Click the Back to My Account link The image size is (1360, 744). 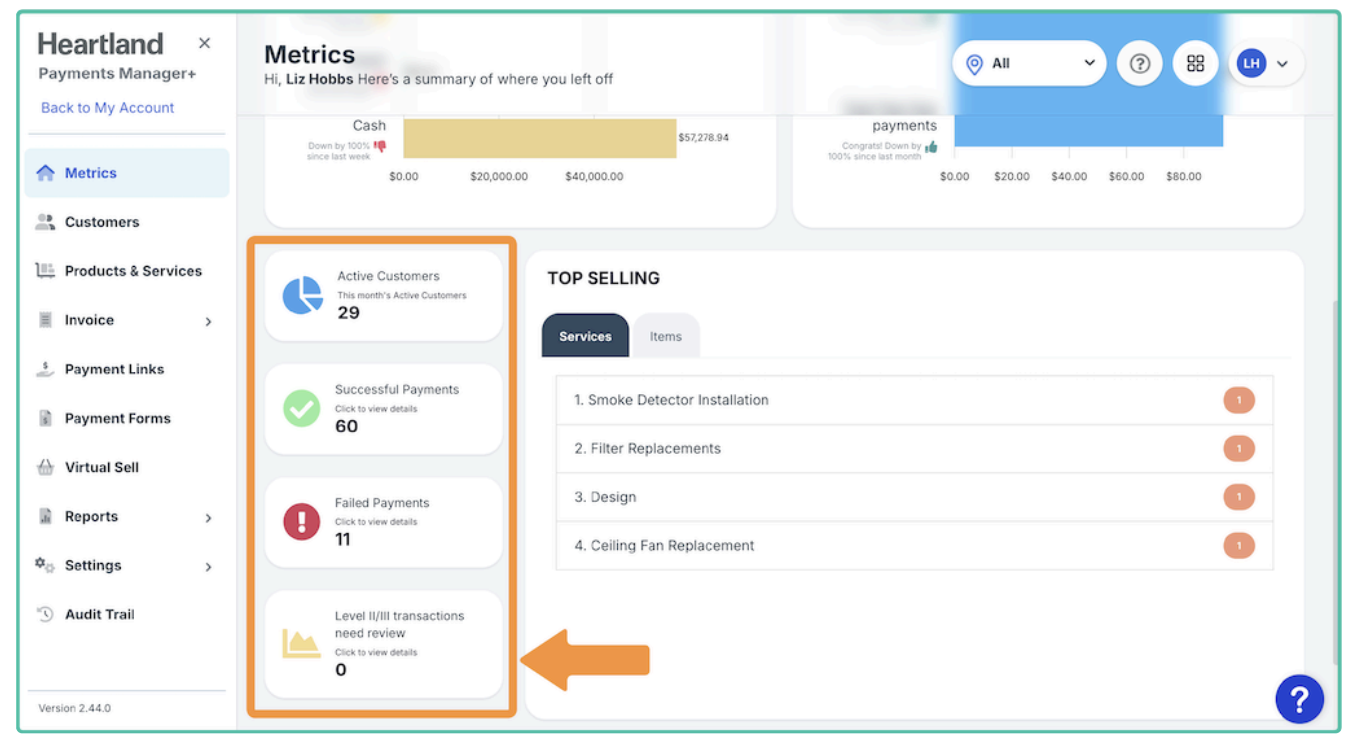[x=107, y=108]
